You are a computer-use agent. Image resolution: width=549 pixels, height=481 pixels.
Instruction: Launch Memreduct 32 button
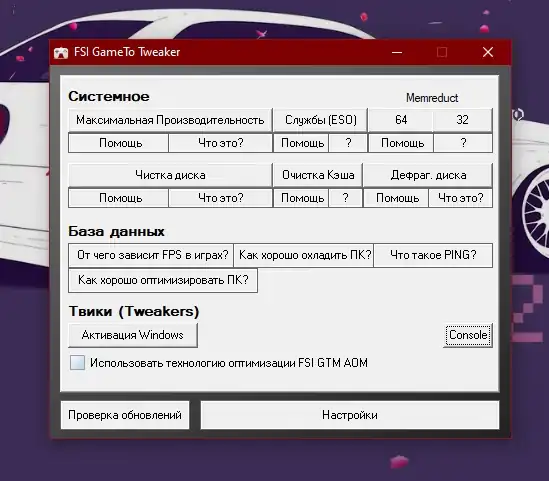[x=463, y=120]
